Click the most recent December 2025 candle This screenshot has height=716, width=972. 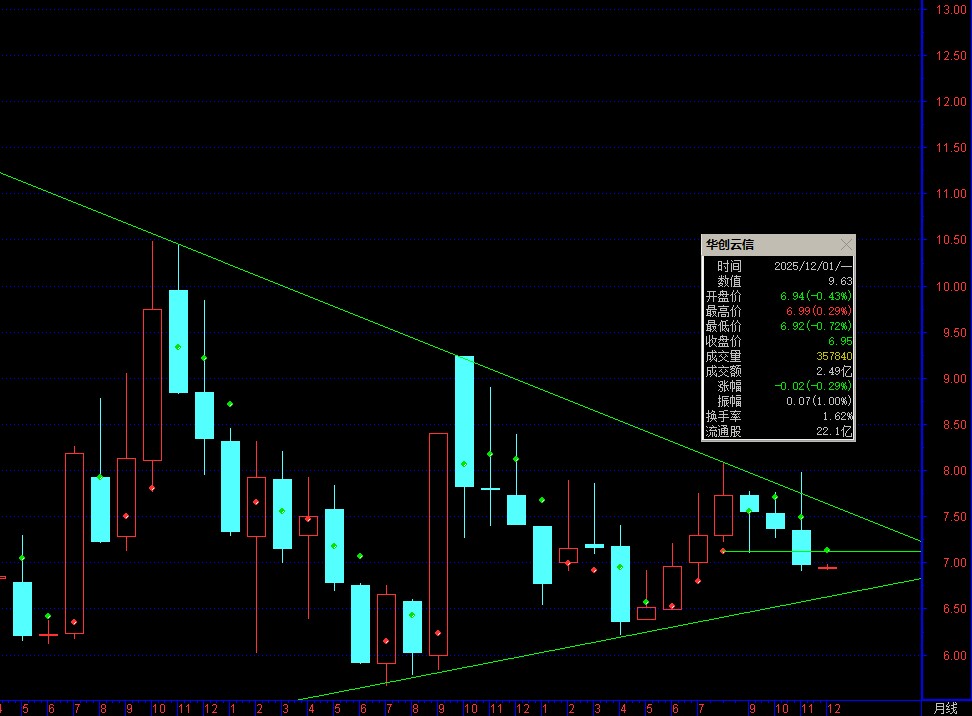tap(828, 567)
